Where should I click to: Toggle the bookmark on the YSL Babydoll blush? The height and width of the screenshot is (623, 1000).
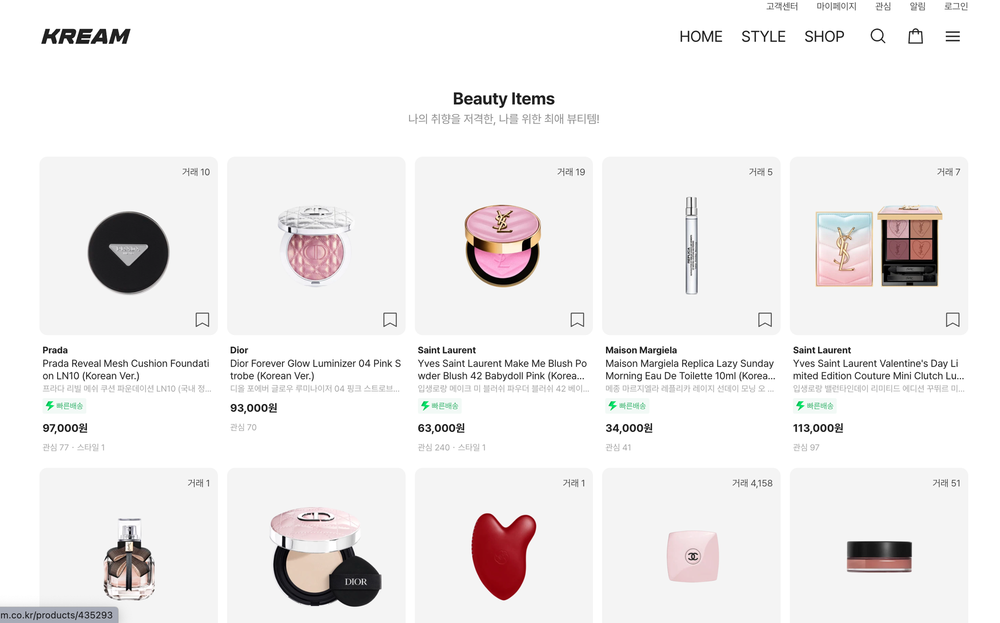click(577, 319)
